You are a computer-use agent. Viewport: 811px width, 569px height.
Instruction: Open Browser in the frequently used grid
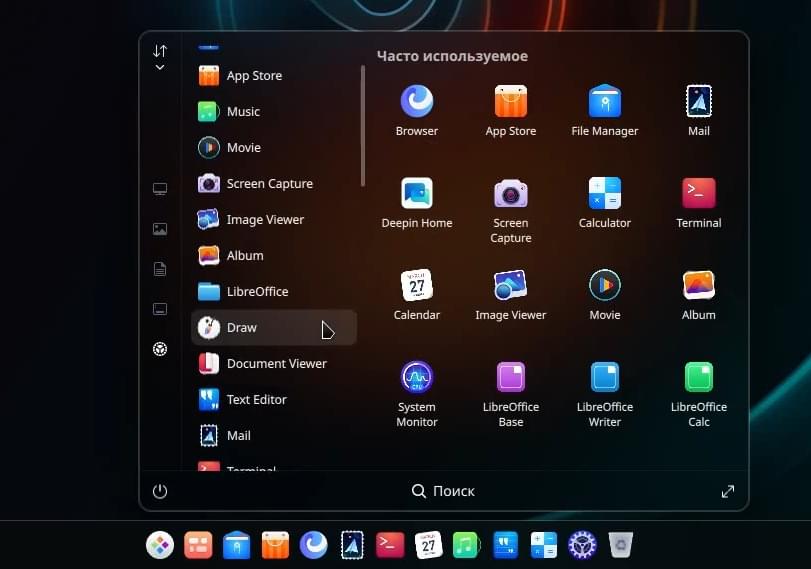[416, 110]
